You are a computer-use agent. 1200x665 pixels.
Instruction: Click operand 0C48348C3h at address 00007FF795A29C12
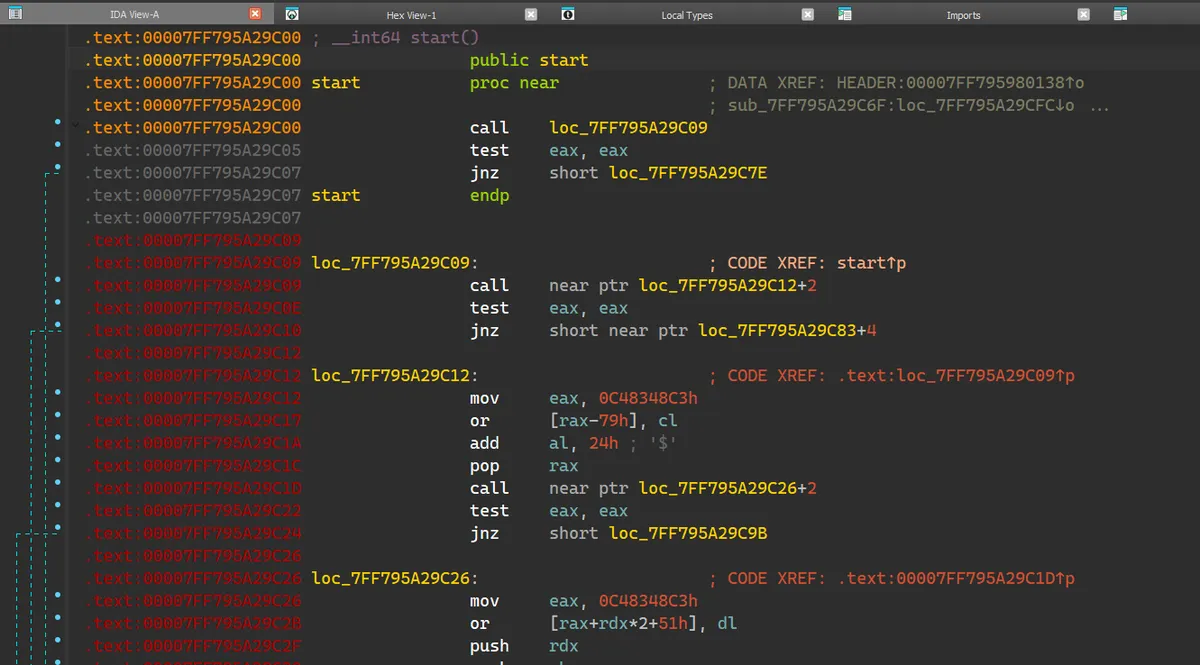[x=648, y=398]
